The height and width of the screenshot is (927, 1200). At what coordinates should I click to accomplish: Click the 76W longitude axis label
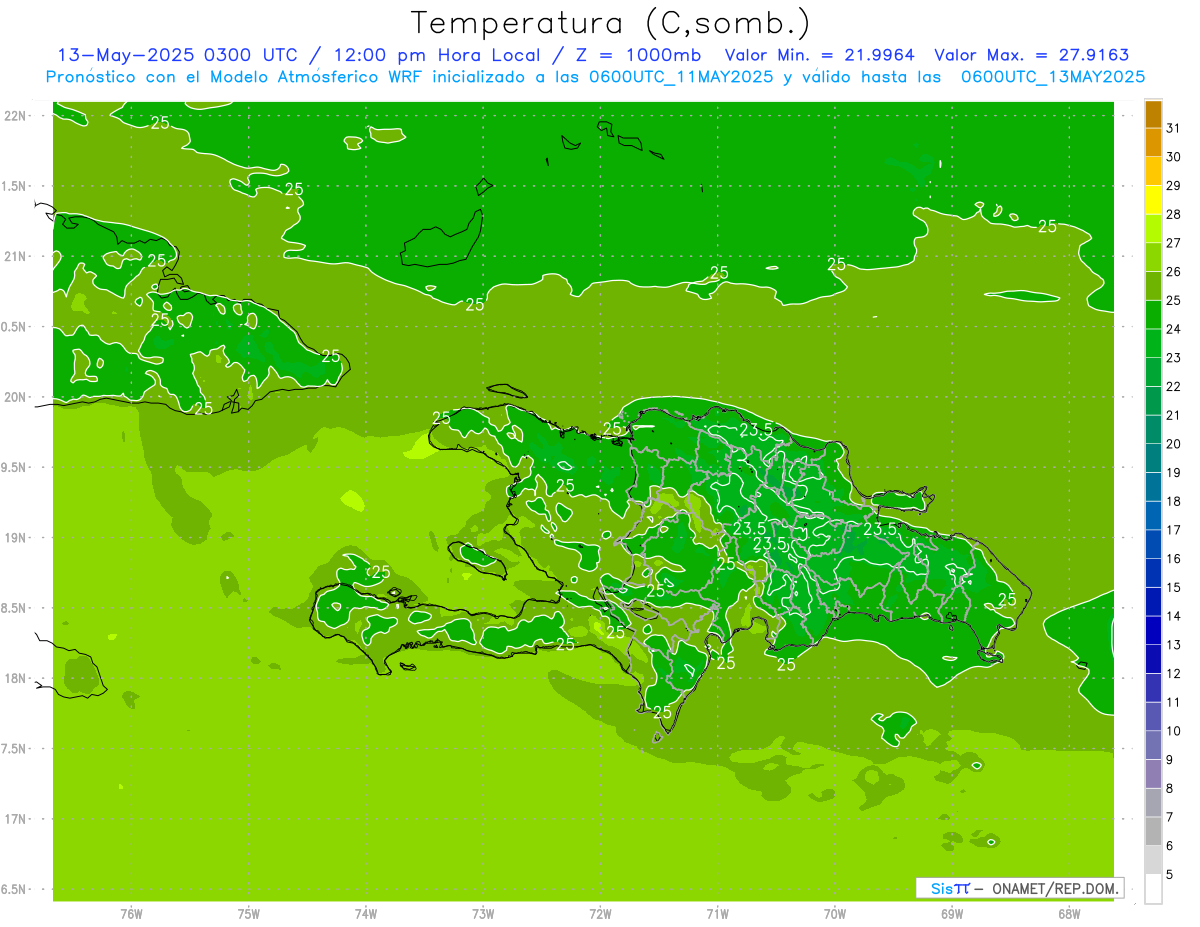click(131, 913)
